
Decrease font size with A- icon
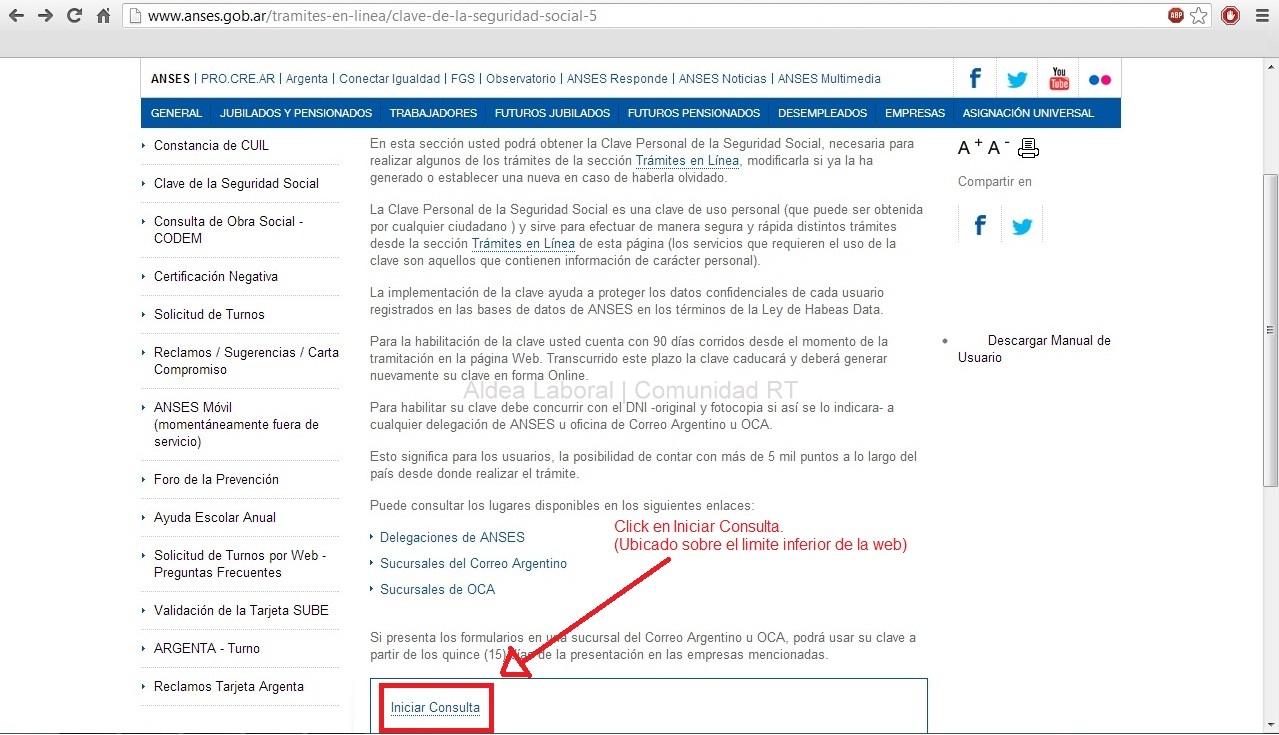pos(999,148)
